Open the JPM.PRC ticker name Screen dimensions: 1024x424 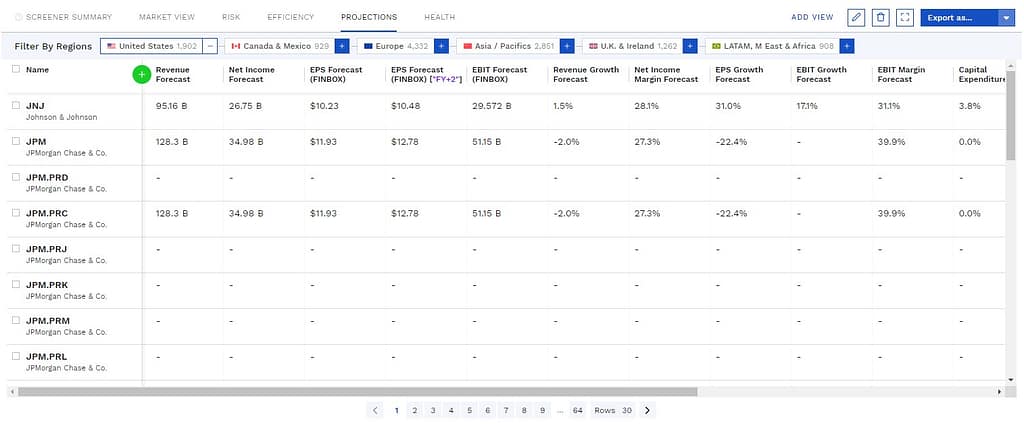pyautogui.click(x=46, y=213)
